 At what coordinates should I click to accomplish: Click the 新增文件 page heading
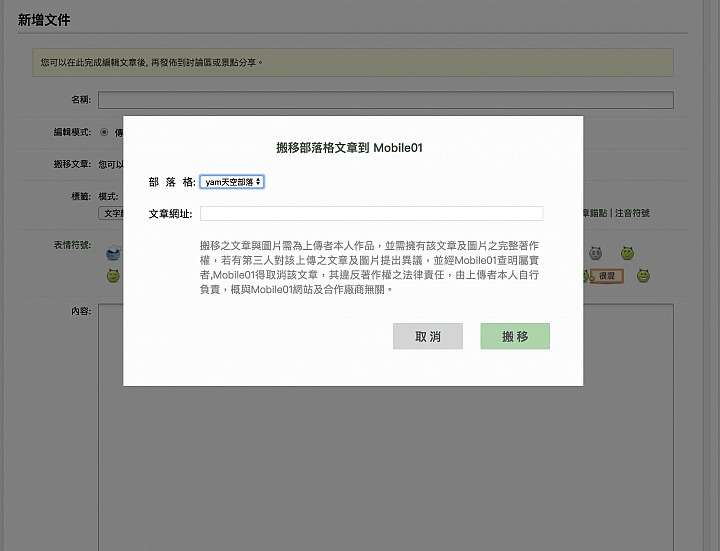44,20
